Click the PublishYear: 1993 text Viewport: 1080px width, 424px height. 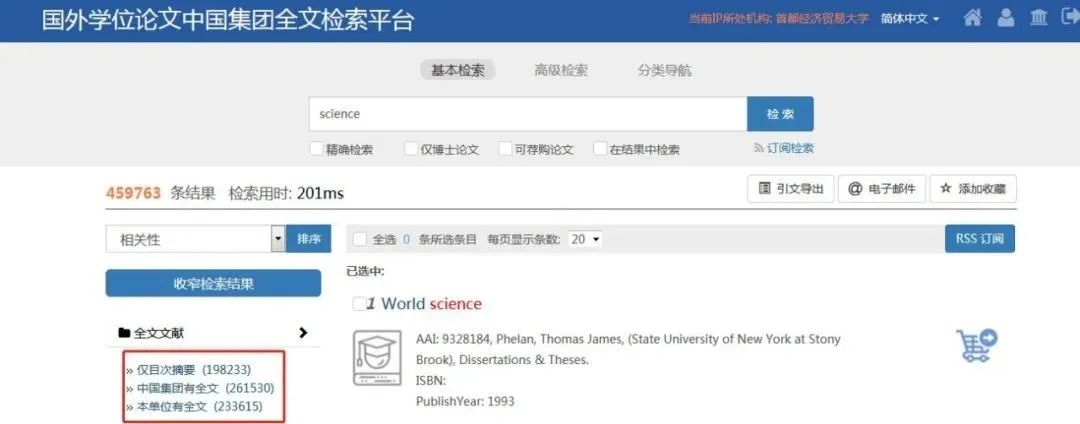point(465,401)
